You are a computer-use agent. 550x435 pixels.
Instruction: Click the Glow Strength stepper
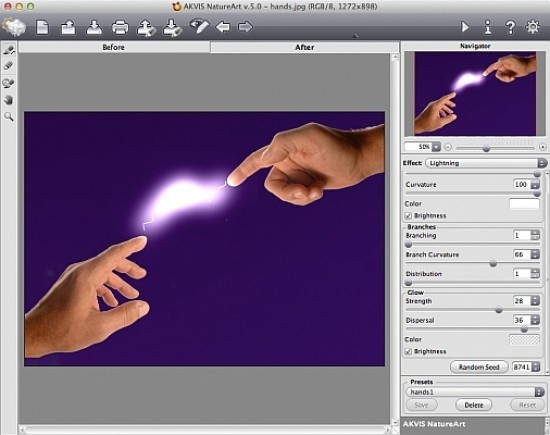click(x=535, y=301)
